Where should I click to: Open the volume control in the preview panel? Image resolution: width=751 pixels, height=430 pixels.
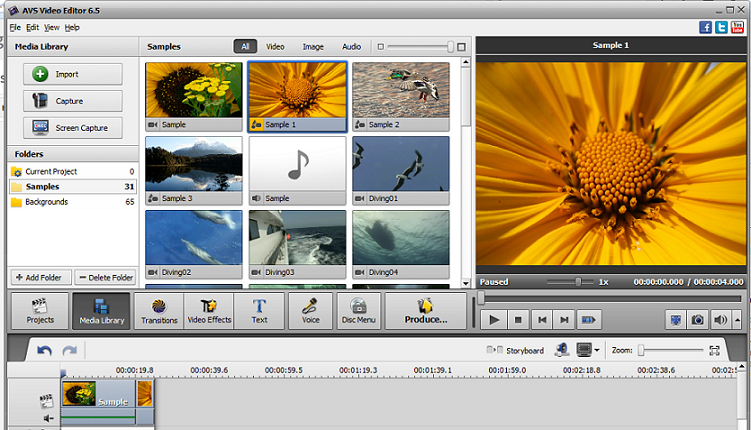point(720,320)
